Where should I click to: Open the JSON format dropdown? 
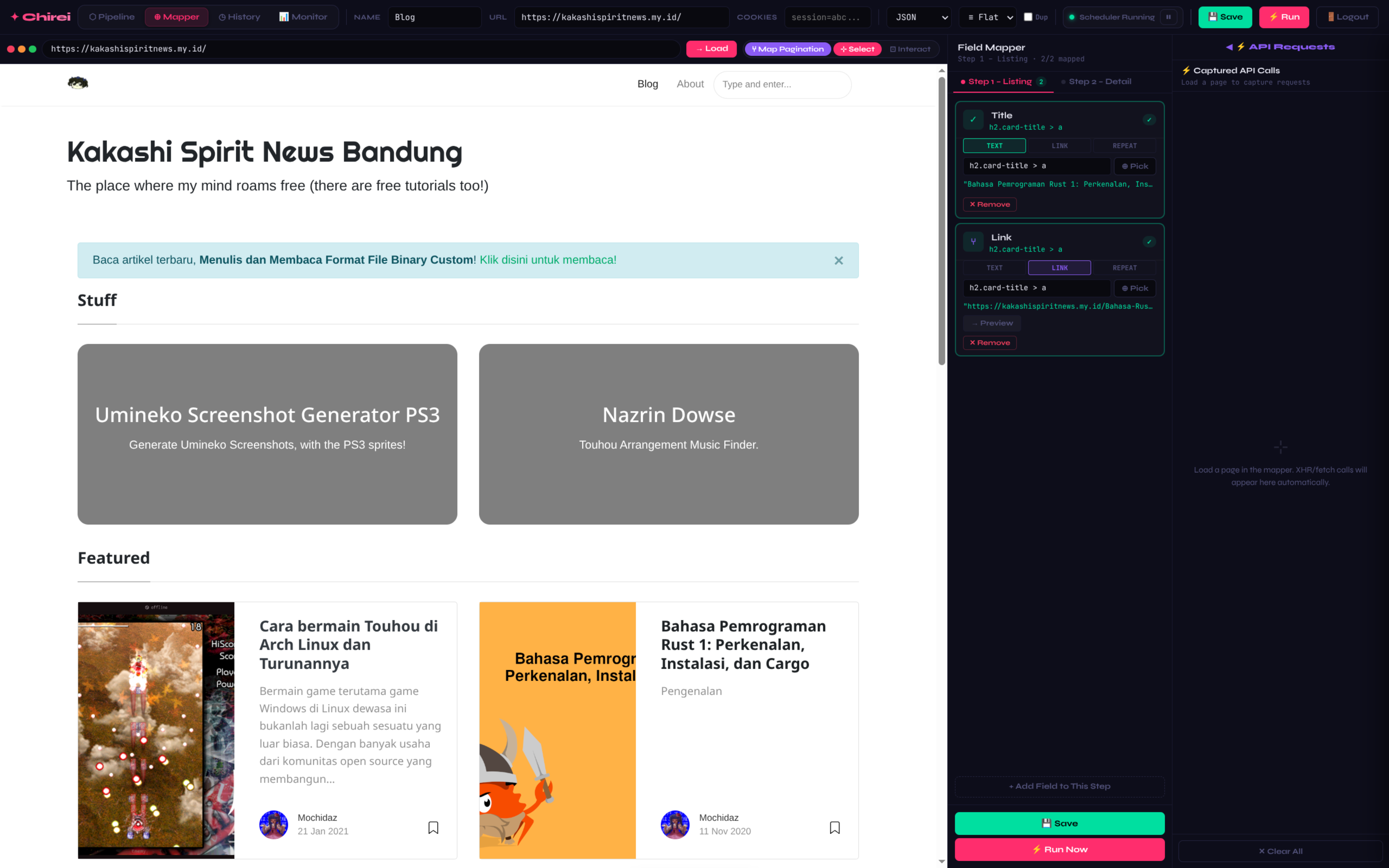coord(919,17)
